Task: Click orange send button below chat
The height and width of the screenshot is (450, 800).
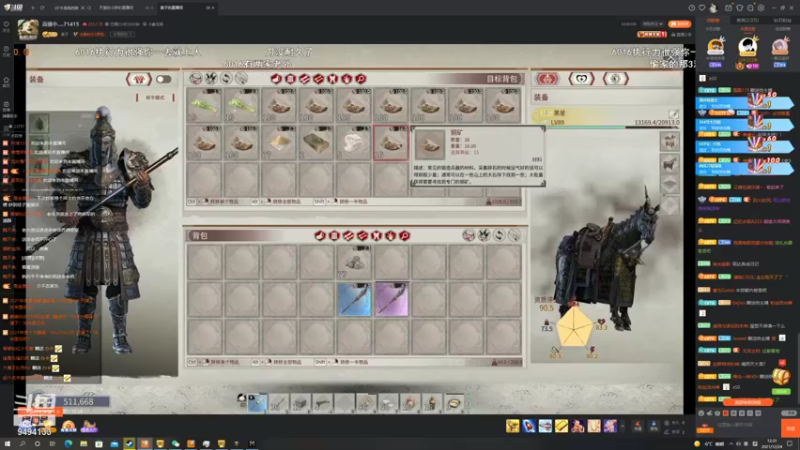Action: point(790,428)
